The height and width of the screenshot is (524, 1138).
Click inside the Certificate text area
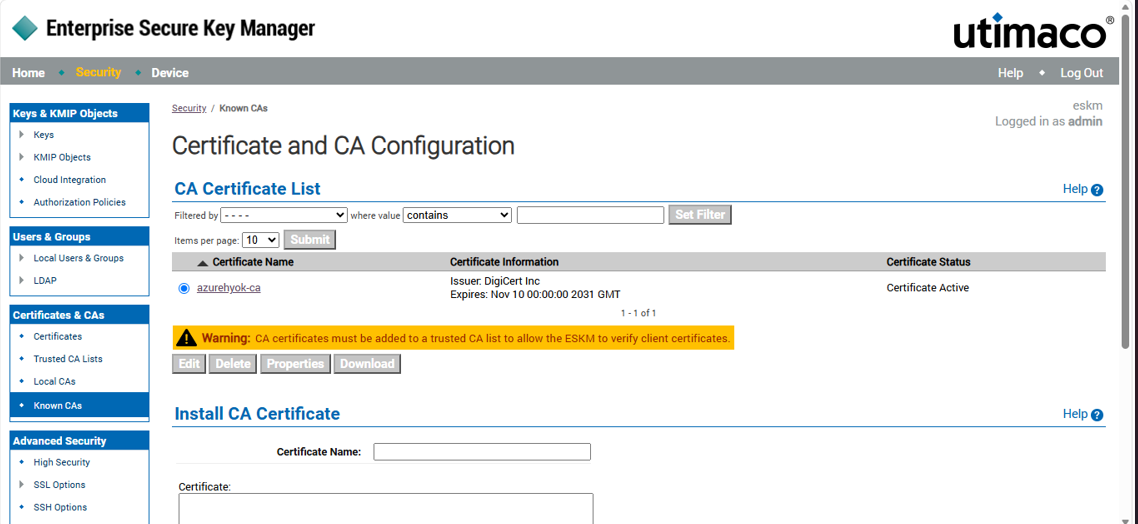[386, 508]
